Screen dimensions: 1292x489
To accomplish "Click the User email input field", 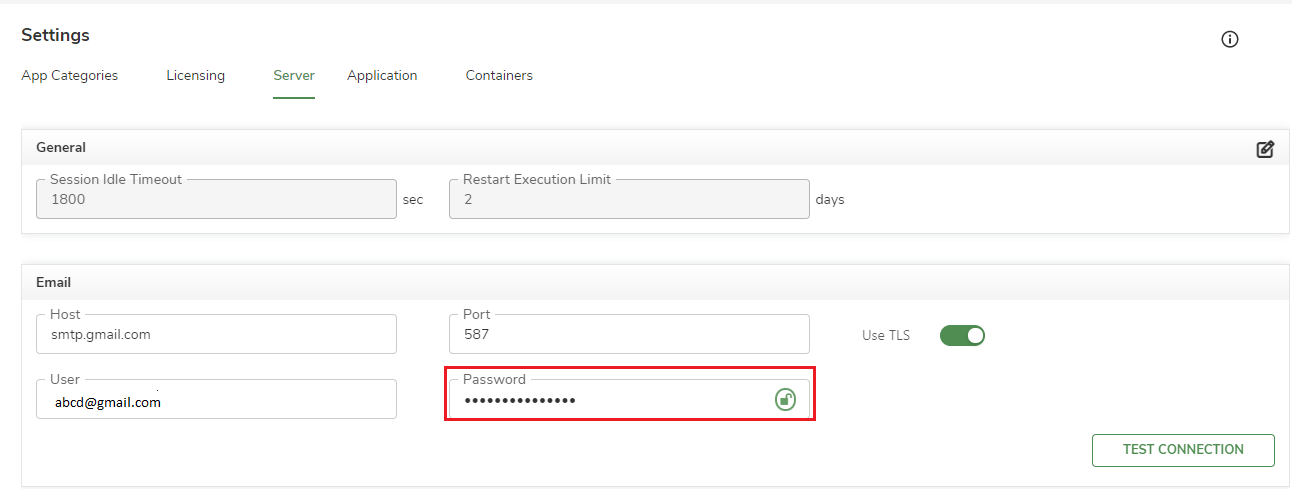I will click(216, 402).
